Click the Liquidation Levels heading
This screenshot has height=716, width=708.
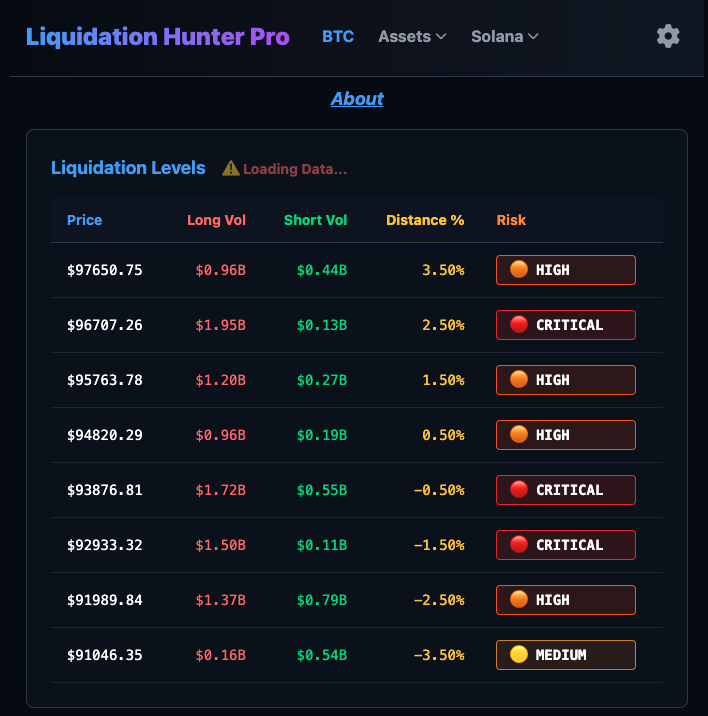128,168
